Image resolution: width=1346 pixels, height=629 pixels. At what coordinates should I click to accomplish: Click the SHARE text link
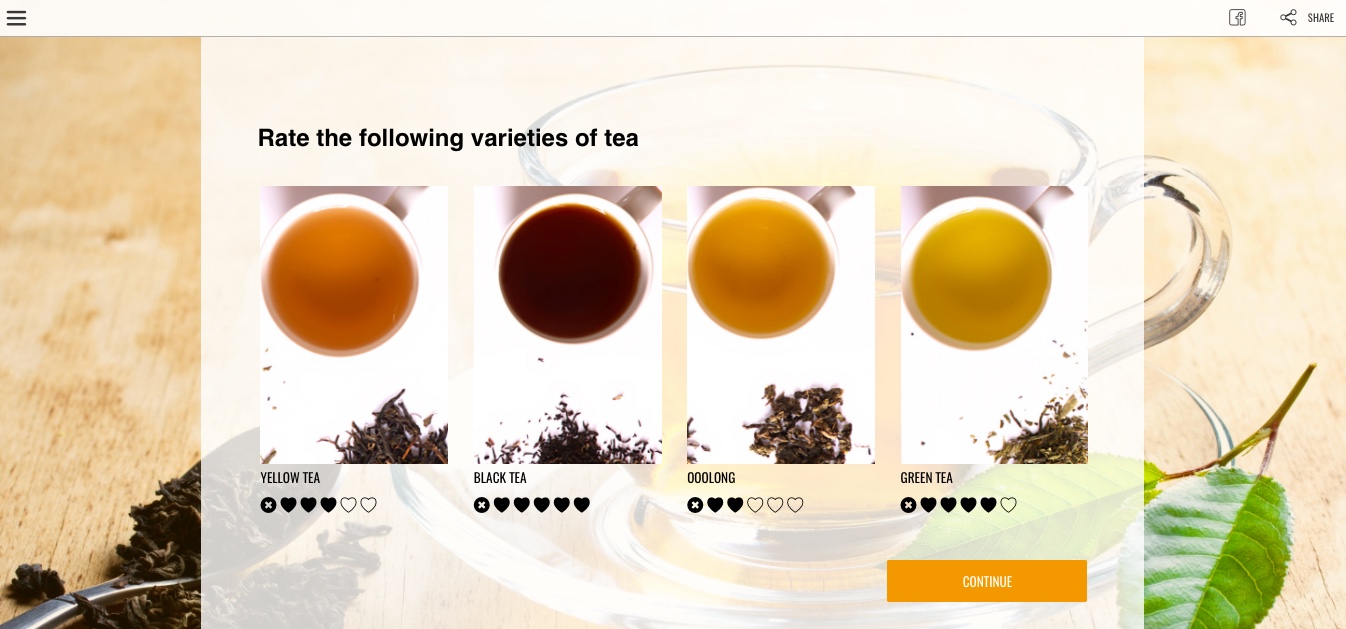(1321, 18)
